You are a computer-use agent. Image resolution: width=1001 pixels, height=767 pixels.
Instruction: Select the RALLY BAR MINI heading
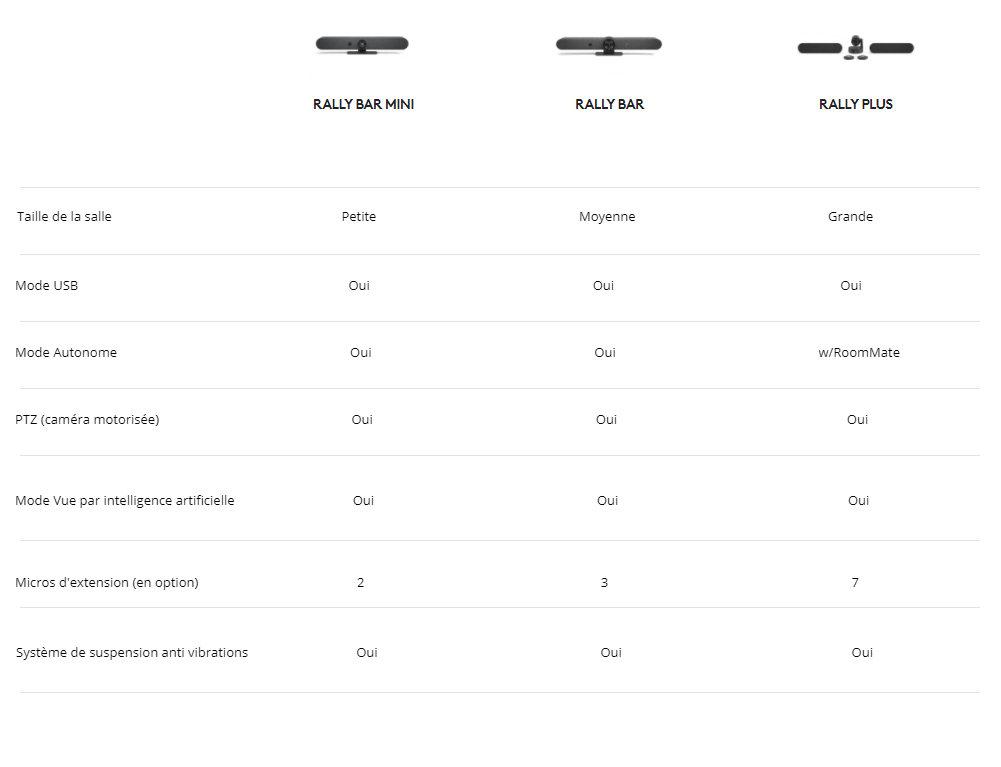pos(363,104)
